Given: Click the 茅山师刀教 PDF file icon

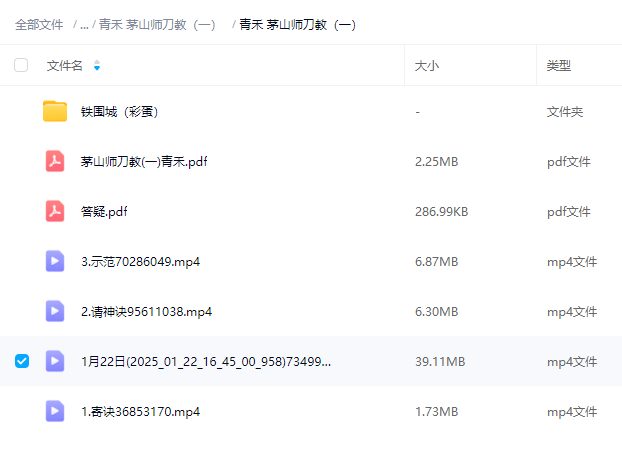Looking at the screenshot, I should [x=55, y=161].
